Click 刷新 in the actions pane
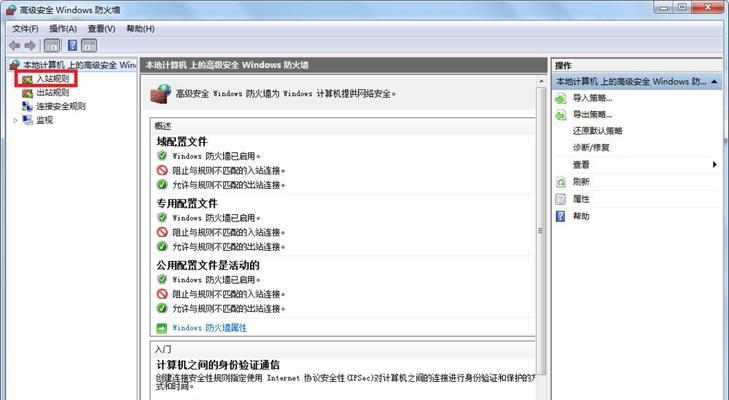The height and width of the screenshot is (400, 729). click(x=581, y=182)
